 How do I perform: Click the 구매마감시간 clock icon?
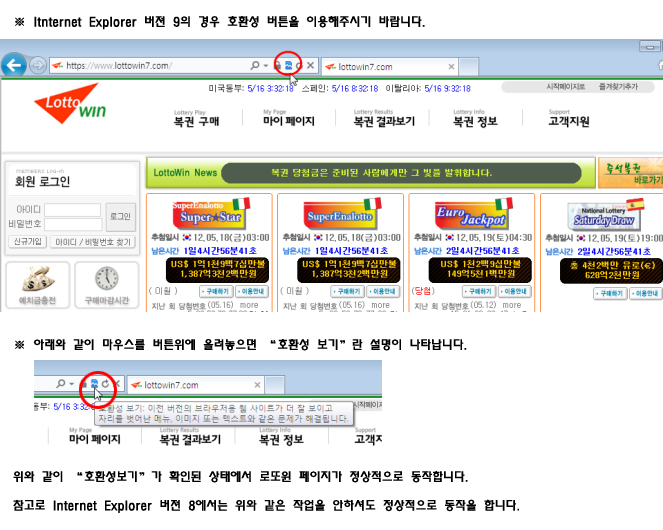coord(107,278)
